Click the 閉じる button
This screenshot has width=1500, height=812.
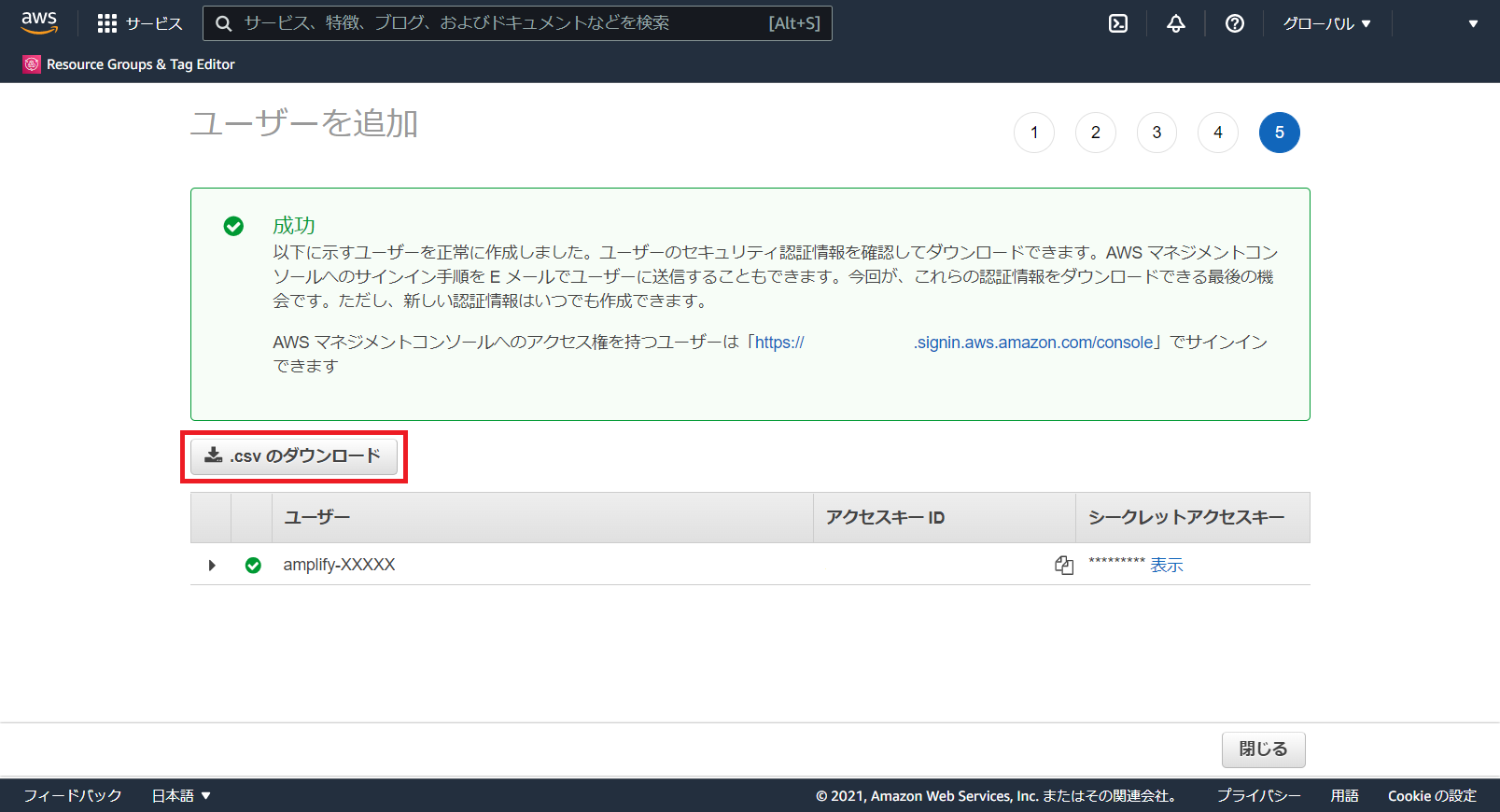[x=1263, y=749]
